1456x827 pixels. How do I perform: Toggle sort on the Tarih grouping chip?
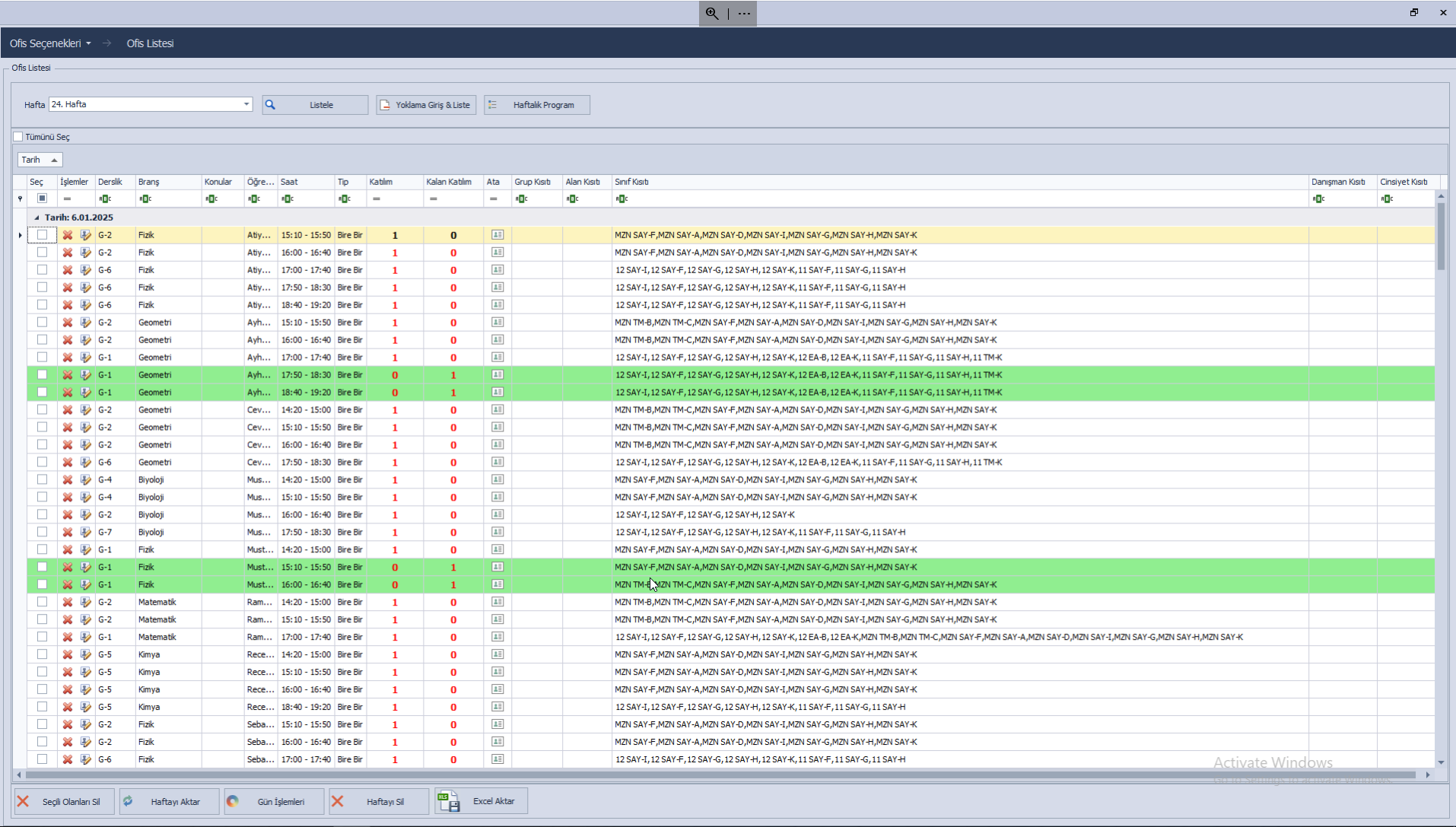[x=40, y=160]
